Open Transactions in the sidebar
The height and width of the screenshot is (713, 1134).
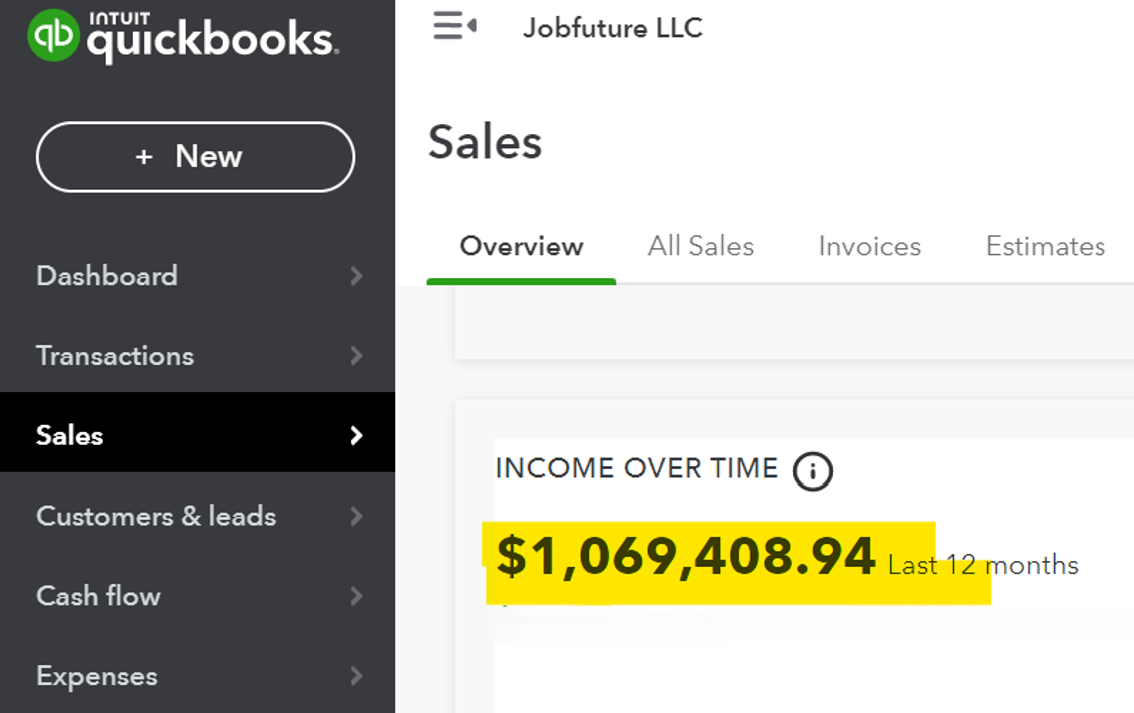pyautogui.click(x=115, y=356)
